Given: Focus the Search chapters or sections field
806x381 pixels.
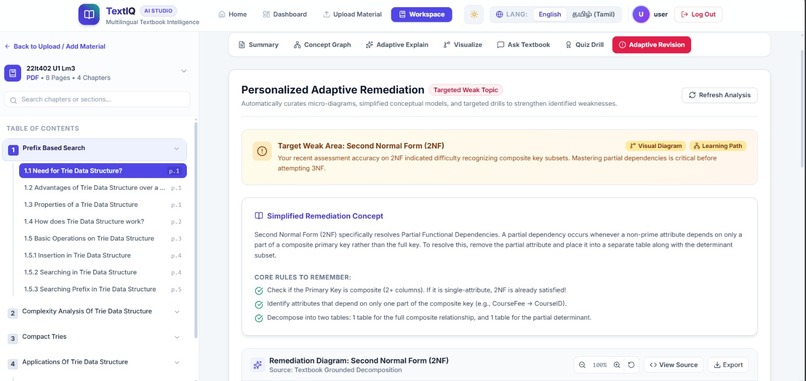Looking at the screenshot, I should [97, 99].
